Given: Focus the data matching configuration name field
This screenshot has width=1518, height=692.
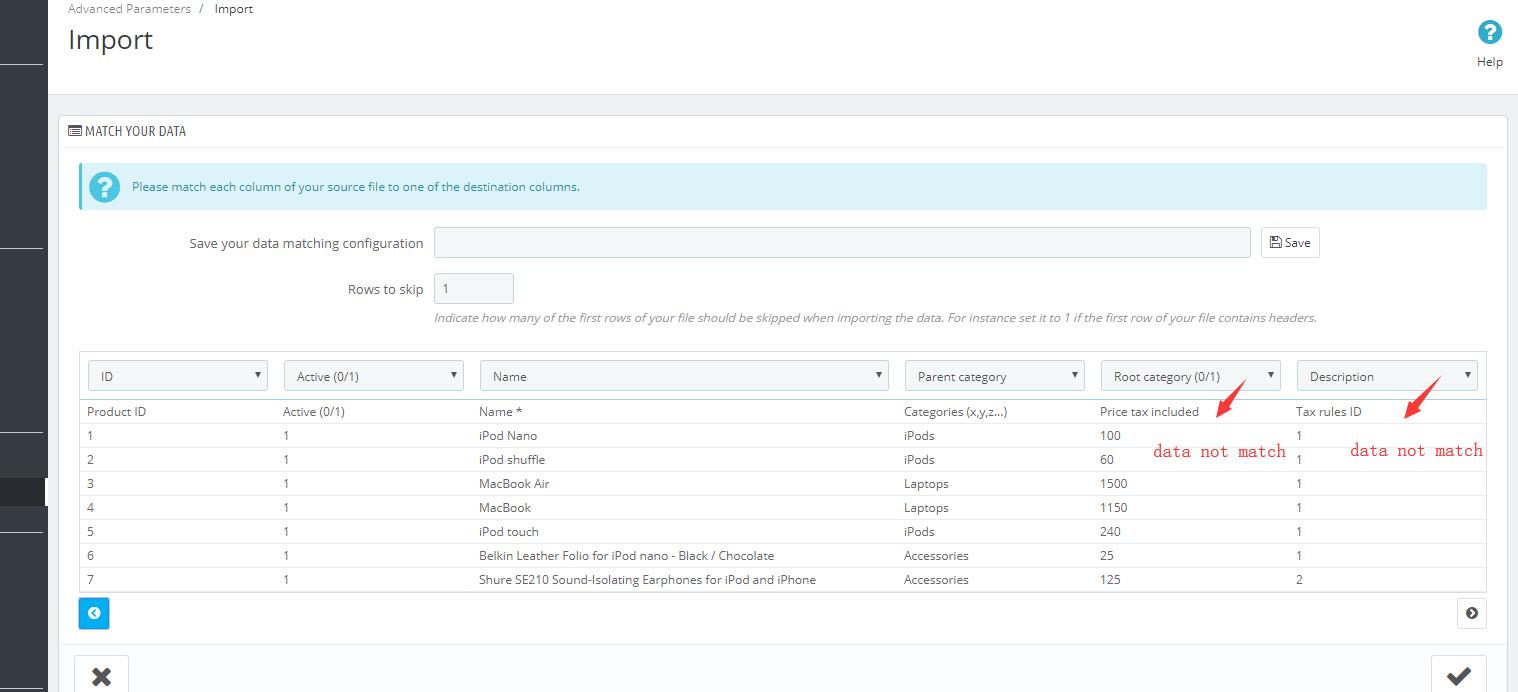Looking at the screenshot, I should point(842,243).
